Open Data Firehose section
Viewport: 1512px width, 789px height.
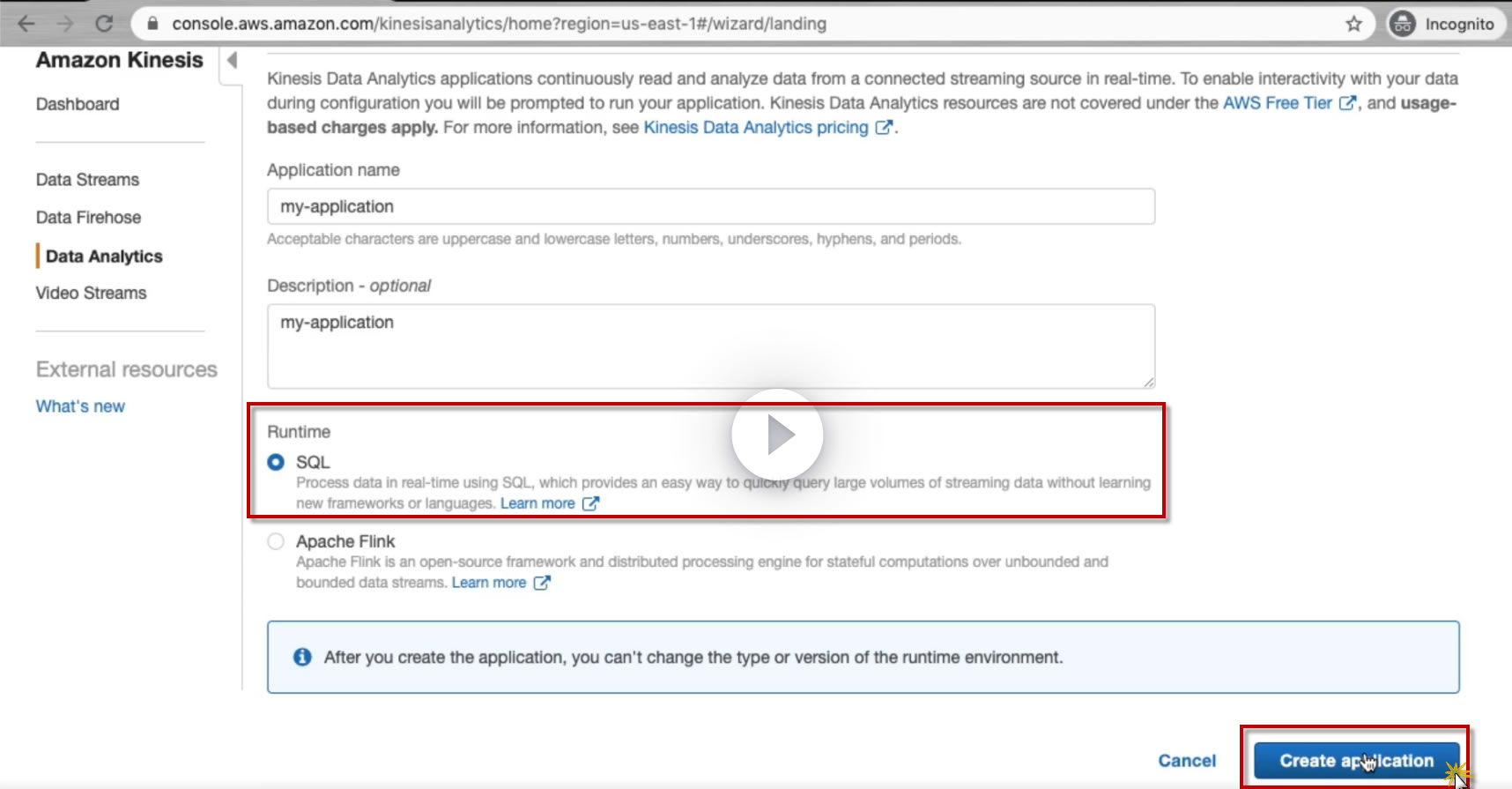(x=88, y=218)
